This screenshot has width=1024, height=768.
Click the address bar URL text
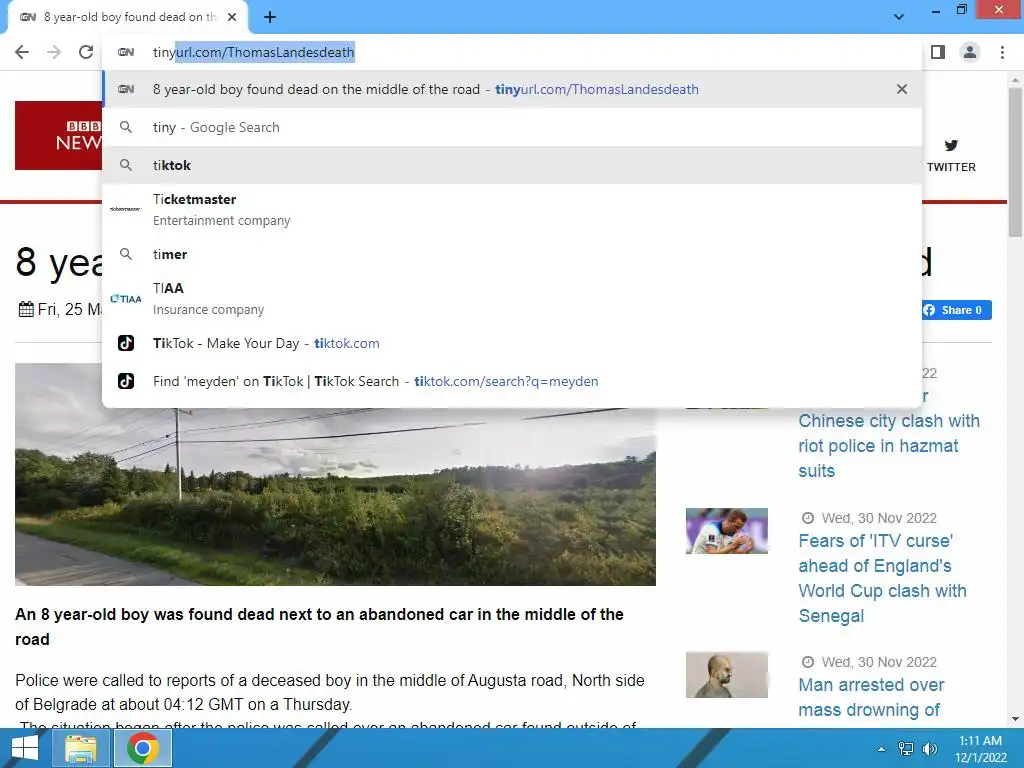[x=253, y=52]
